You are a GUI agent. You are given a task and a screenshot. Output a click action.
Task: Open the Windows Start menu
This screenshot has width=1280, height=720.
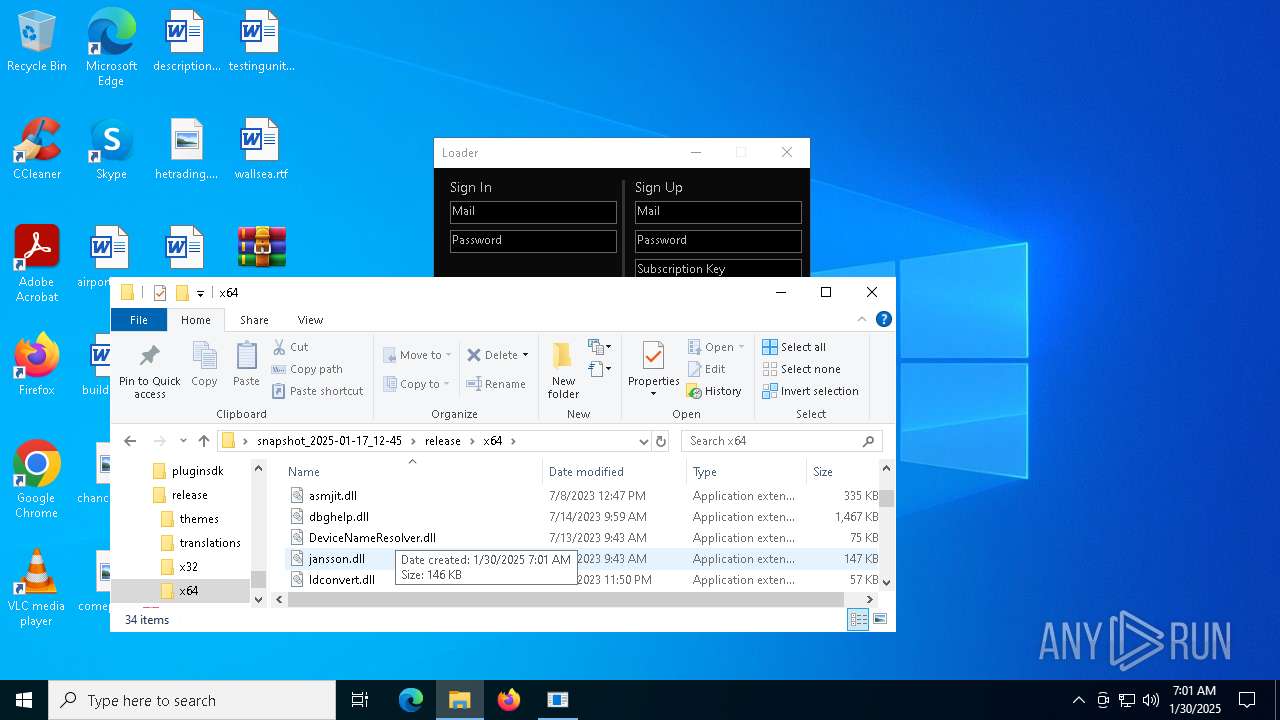24,700
